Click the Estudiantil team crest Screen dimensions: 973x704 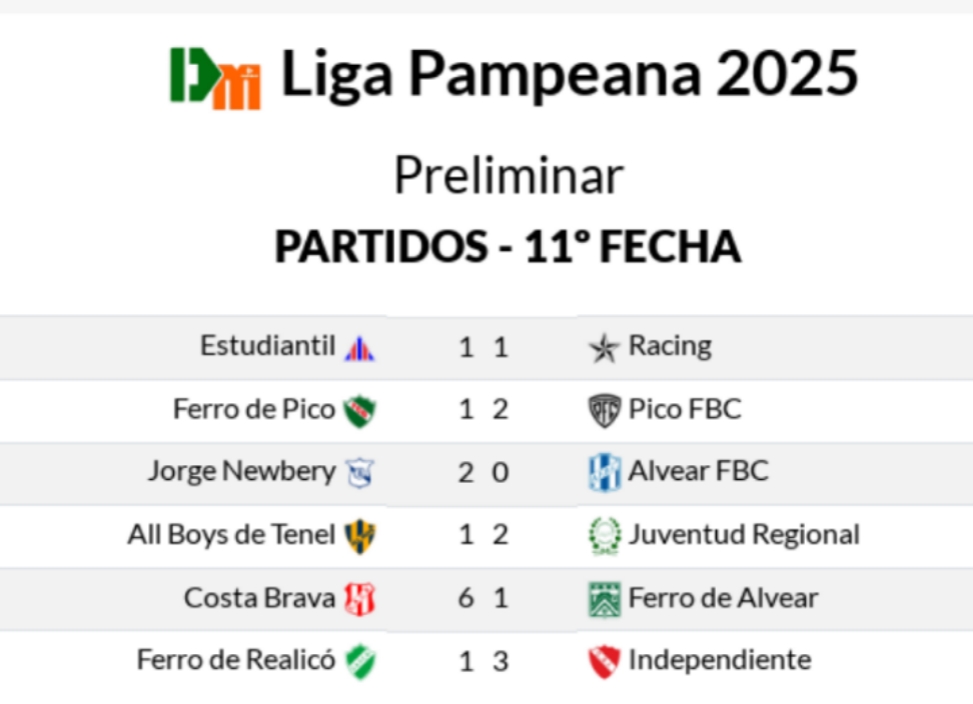[x=359, y=348]
